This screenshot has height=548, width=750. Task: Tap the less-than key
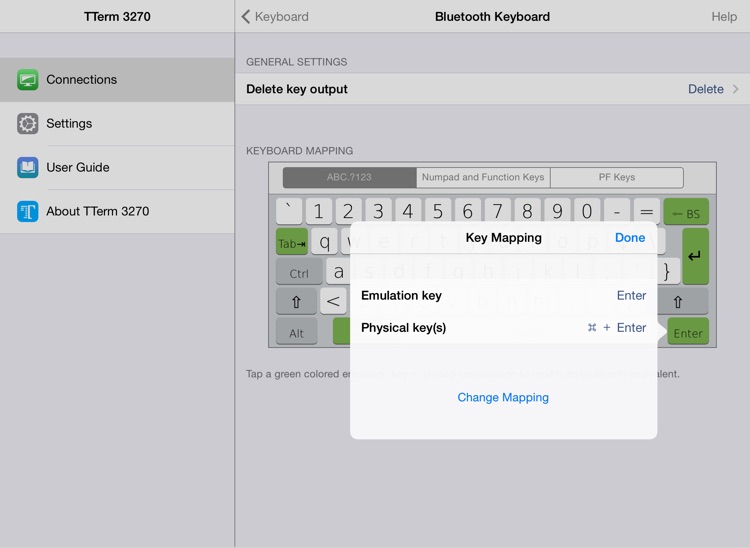coord(333,301)
